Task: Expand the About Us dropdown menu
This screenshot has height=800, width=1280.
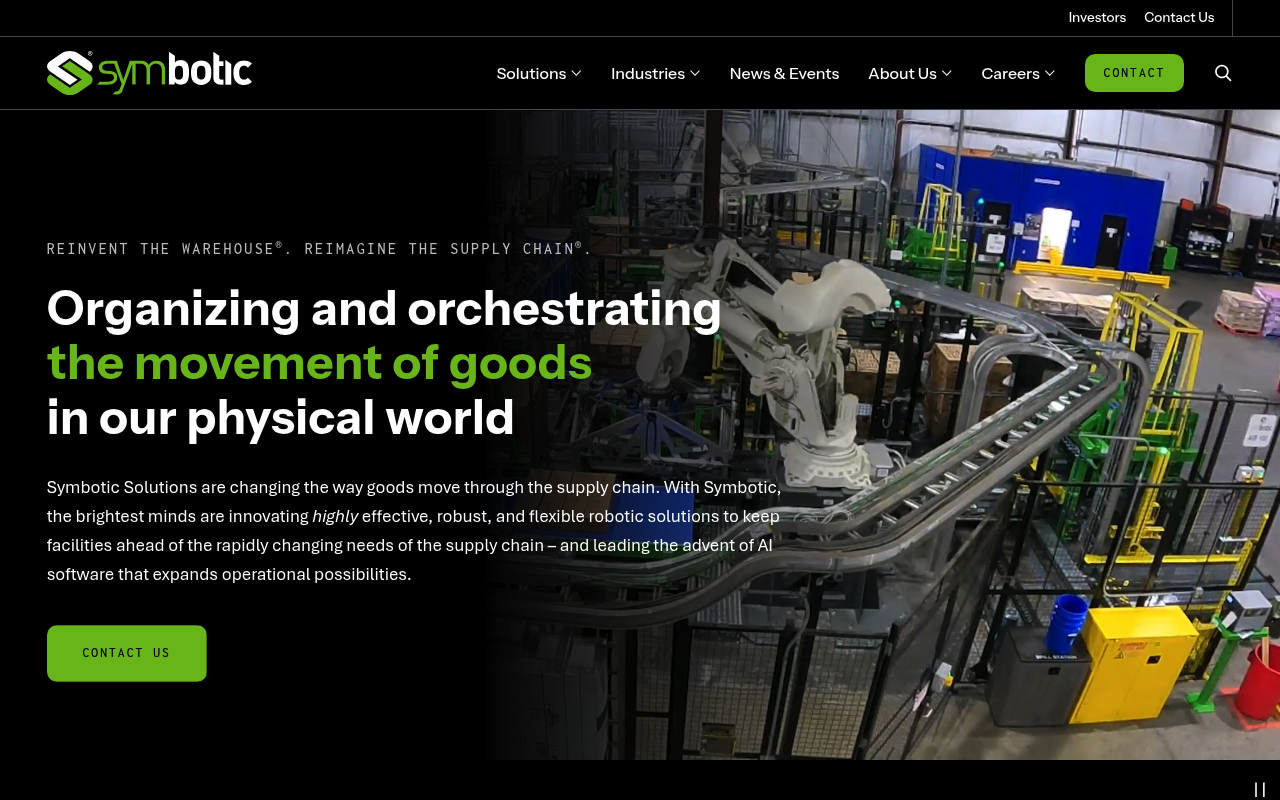Action: [x=910, y=73]
